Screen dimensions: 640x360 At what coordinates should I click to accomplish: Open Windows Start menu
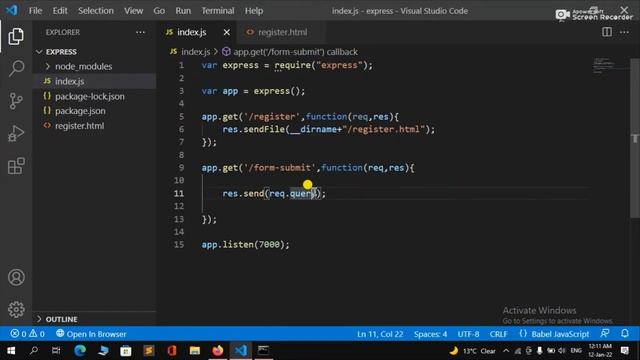(x=11, y=351)
